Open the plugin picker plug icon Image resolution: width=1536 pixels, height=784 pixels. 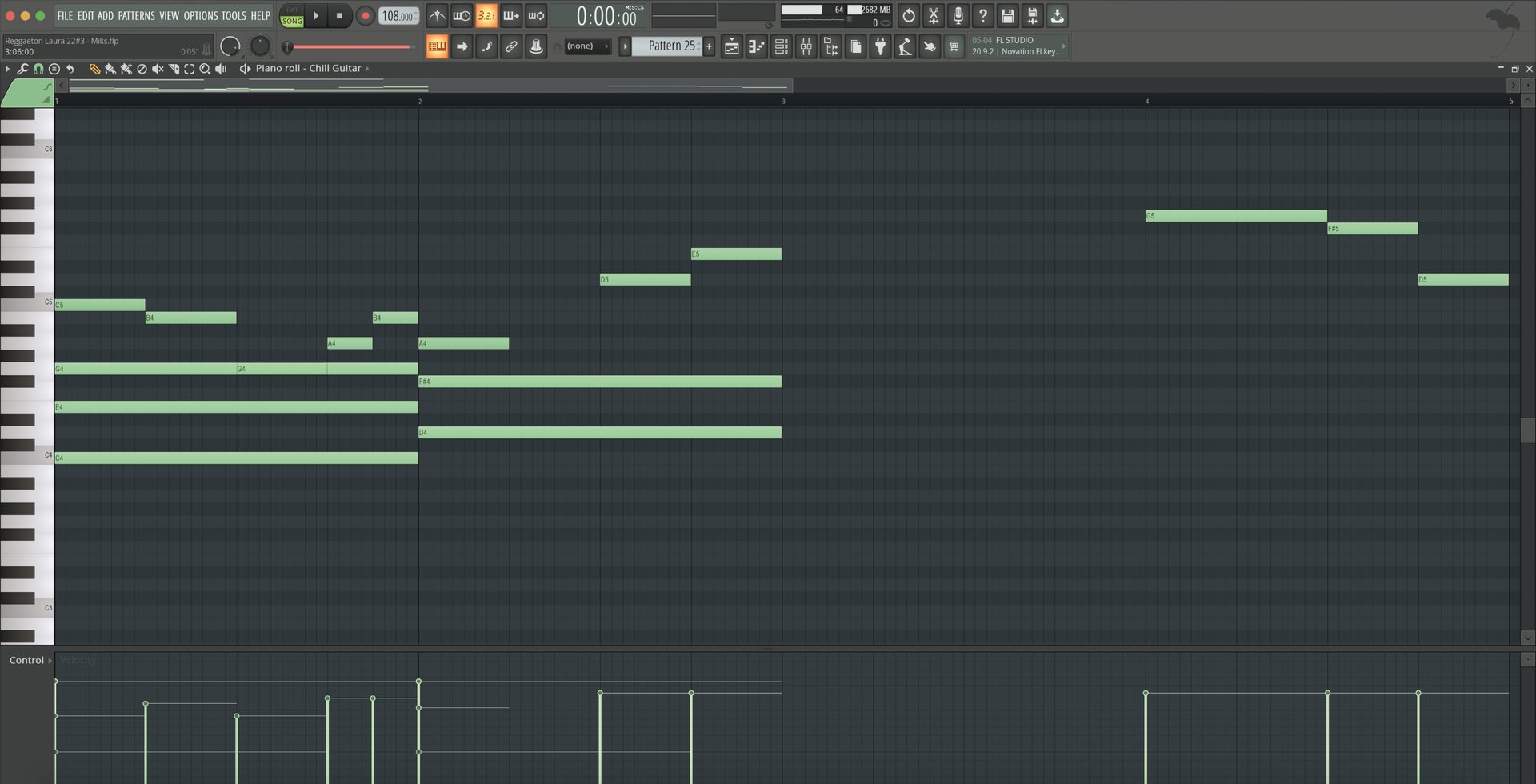tap(880, 47)
